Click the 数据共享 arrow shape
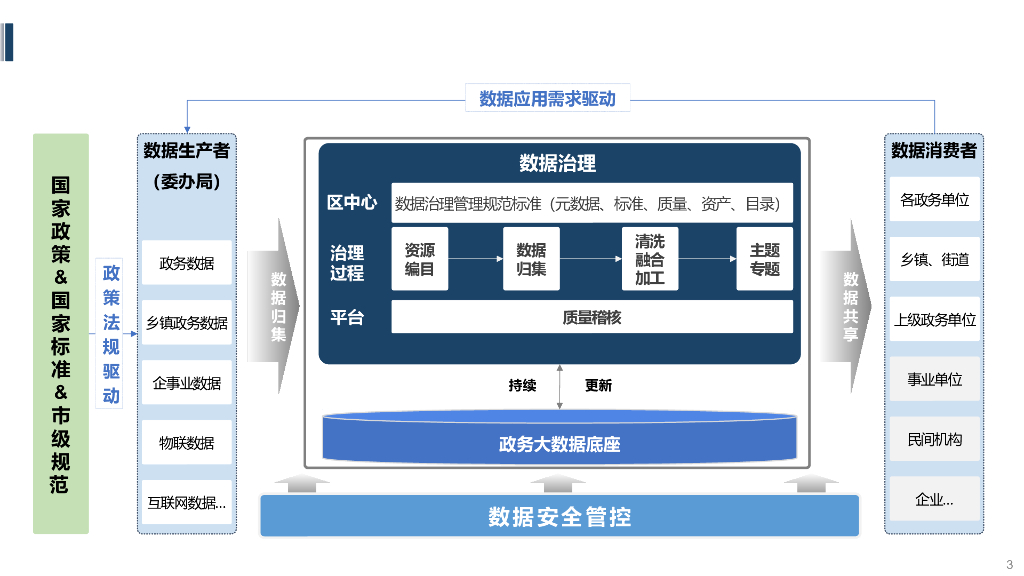Viewport: 1024px width, 576px height. click(846, 306)
